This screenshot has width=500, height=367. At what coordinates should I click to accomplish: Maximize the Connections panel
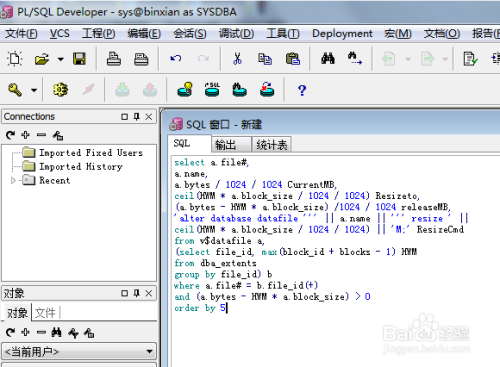coord(124,117)
